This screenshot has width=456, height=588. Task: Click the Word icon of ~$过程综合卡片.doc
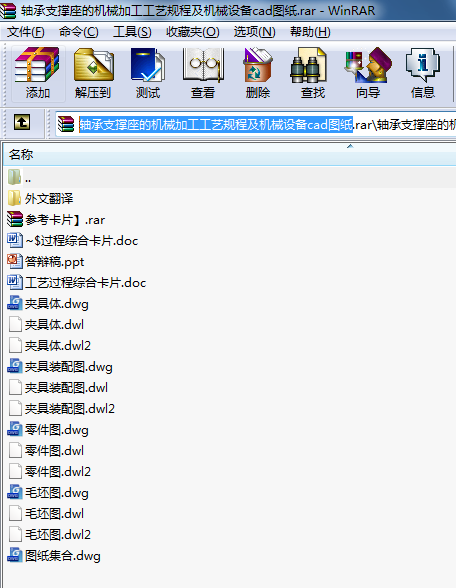tap(15, 240)
